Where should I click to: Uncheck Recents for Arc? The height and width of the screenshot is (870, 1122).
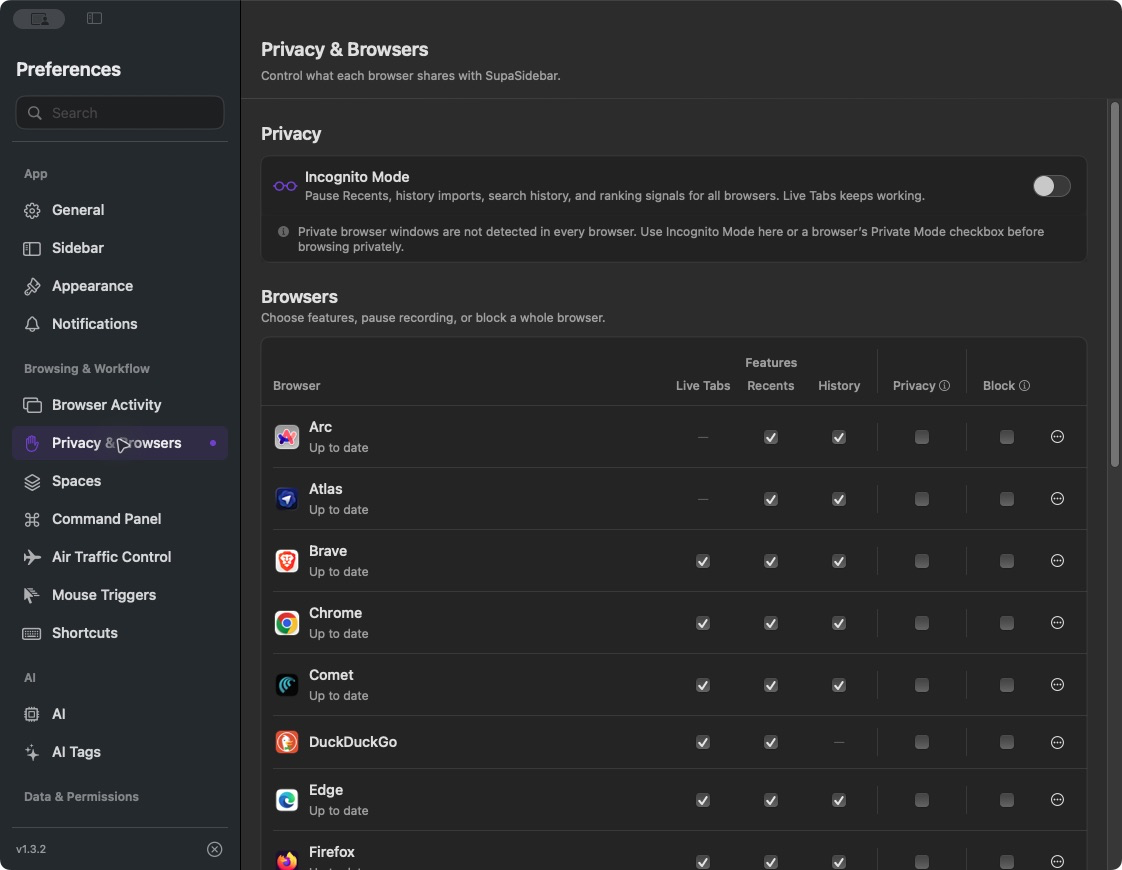tap(771, 437)
